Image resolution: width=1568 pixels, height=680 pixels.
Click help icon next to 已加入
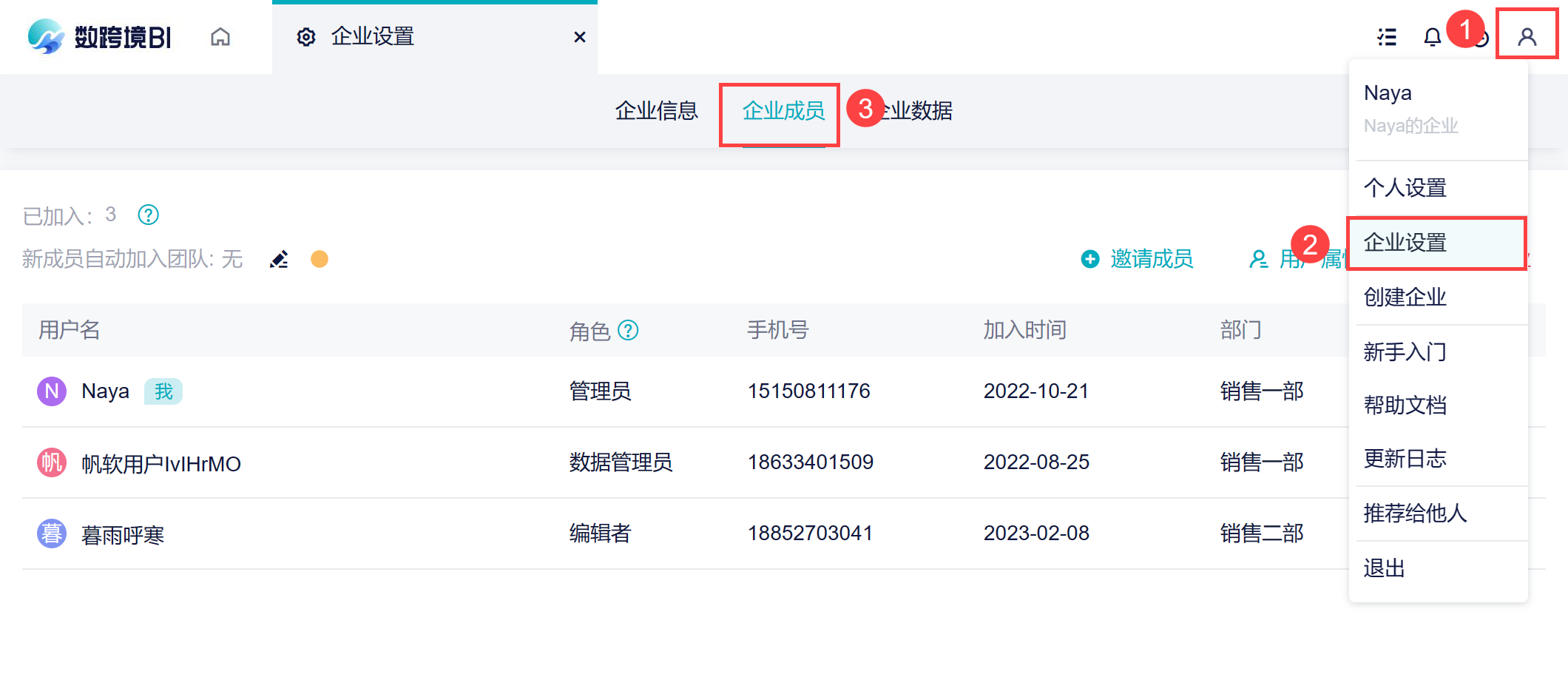pos(149,215)
